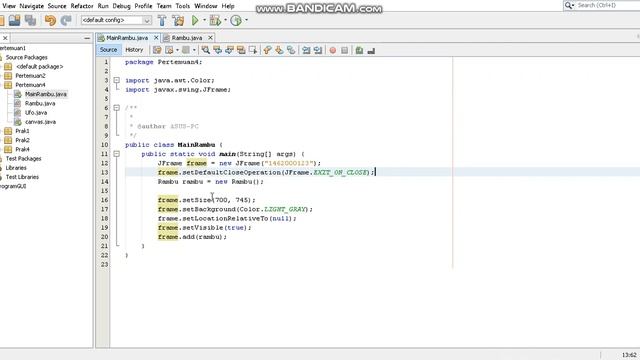The width and height of the screenshot is (640, 360).
Task: Click Find Selection magnifier icon in editor toolbar
Action: 206,50
